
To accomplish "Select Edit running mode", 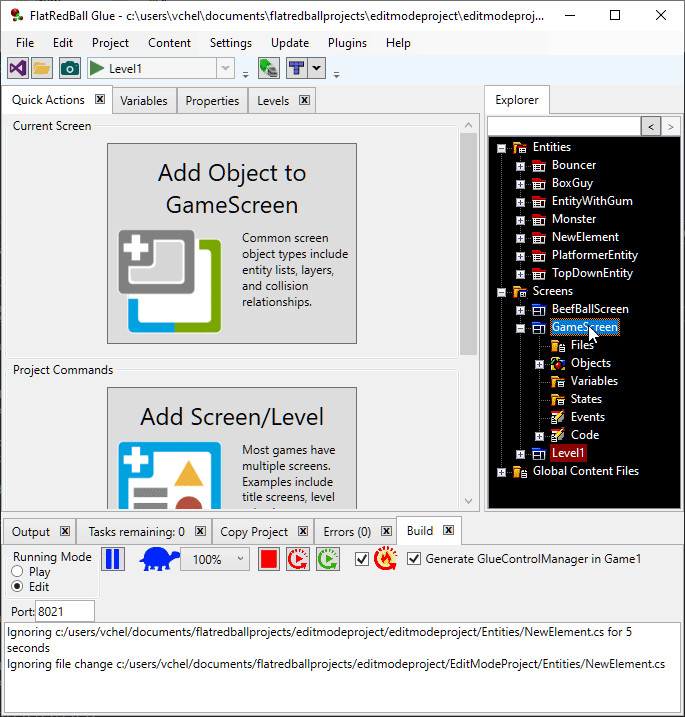I will tap(17, 586).
